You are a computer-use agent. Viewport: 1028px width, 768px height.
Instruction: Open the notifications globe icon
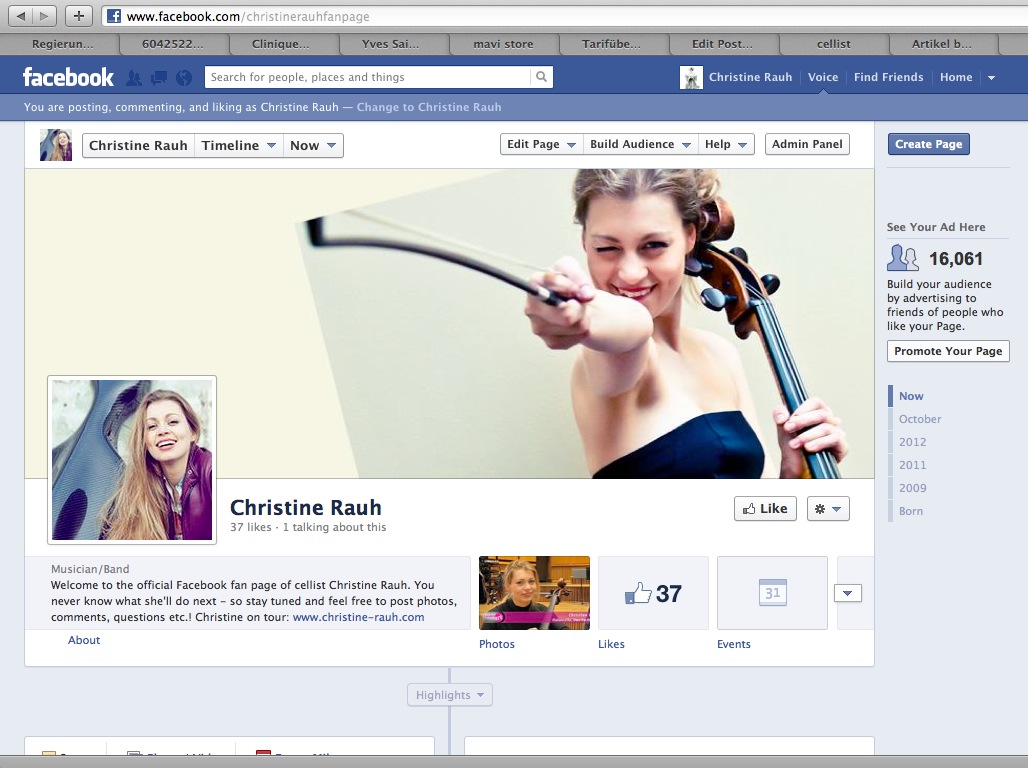pyautogui.click(x=183, y=78)
